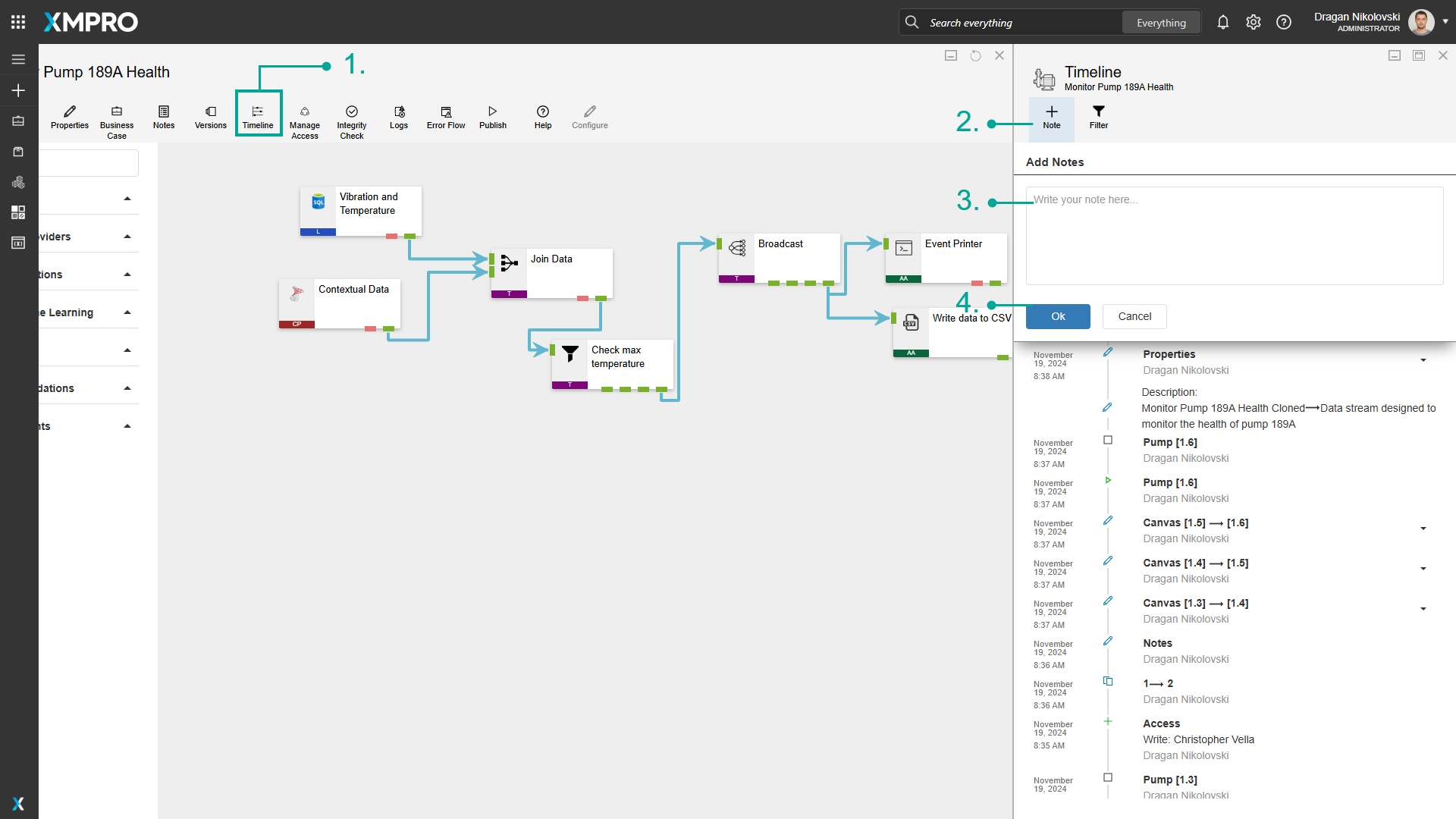The image size is (1456, 819).
Task: Open the Timeline Filter
Action: (1098, 118)
